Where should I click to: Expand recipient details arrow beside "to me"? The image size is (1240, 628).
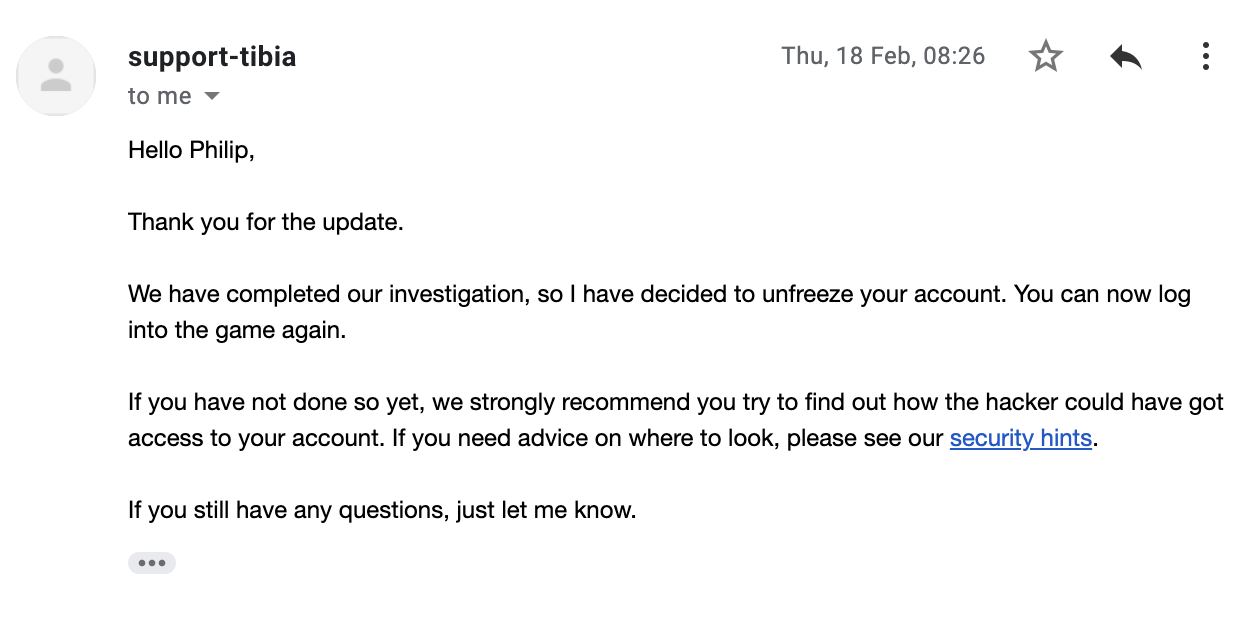tap(212, 96)
